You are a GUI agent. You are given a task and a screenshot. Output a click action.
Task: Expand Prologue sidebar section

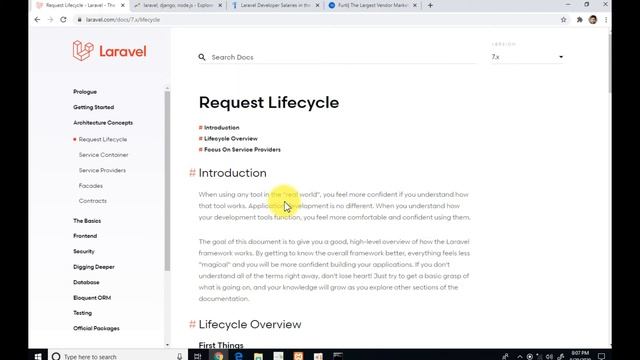85,92
